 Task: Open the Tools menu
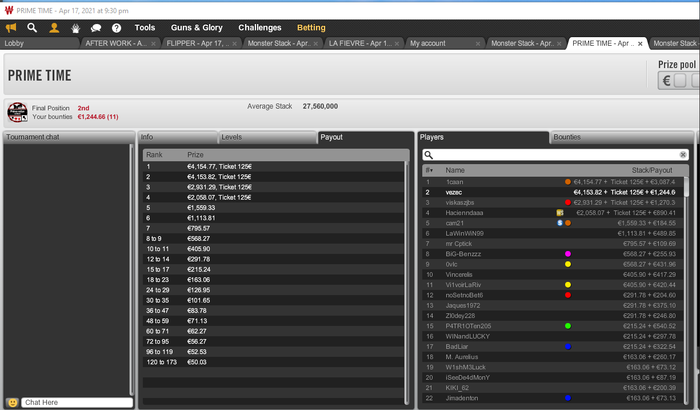[145, 28]
